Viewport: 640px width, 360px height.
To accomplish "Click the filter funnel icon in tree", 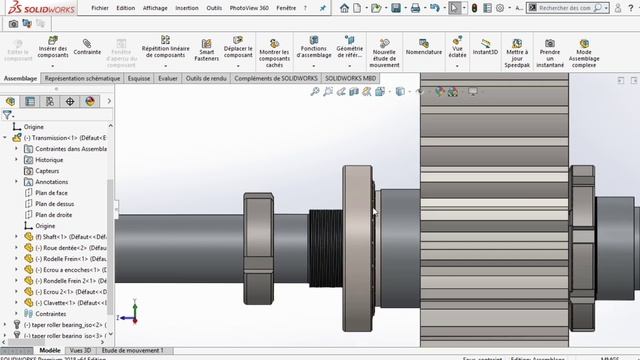I will click(7, 115).
